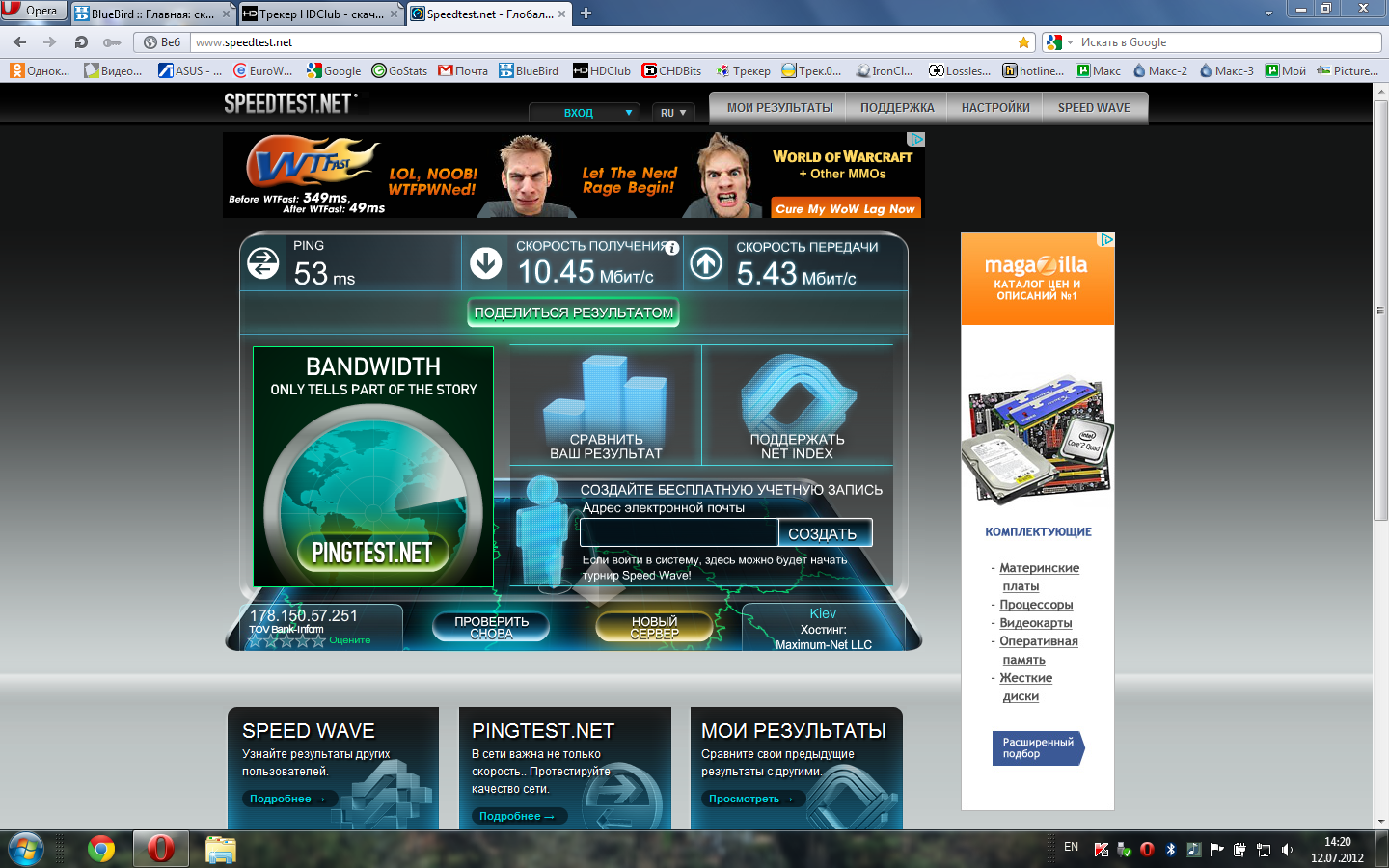Open the EuroW... bookmark

(263, 70)
